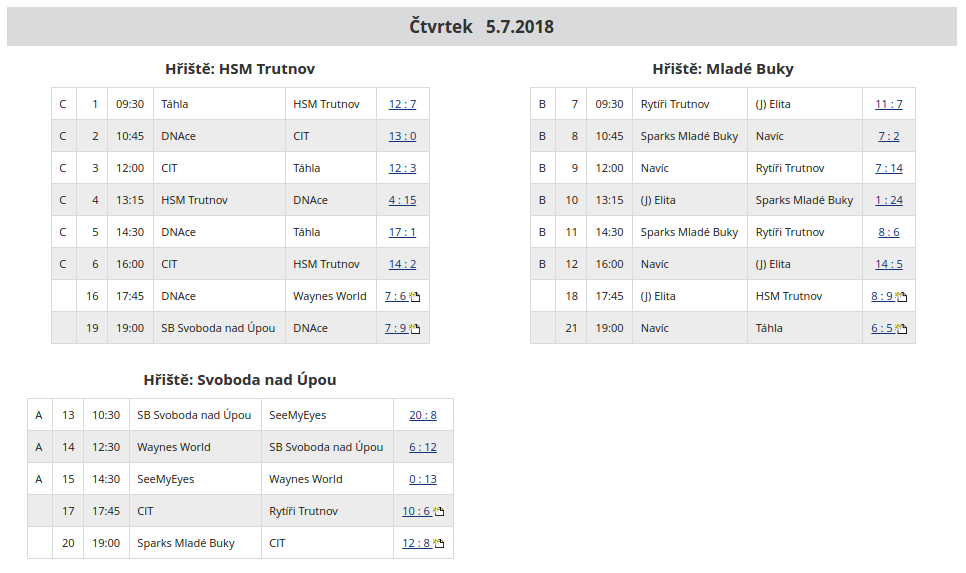
Task: Select the 7 : 14 Navic match score
Action: click(x=888, y=168)
